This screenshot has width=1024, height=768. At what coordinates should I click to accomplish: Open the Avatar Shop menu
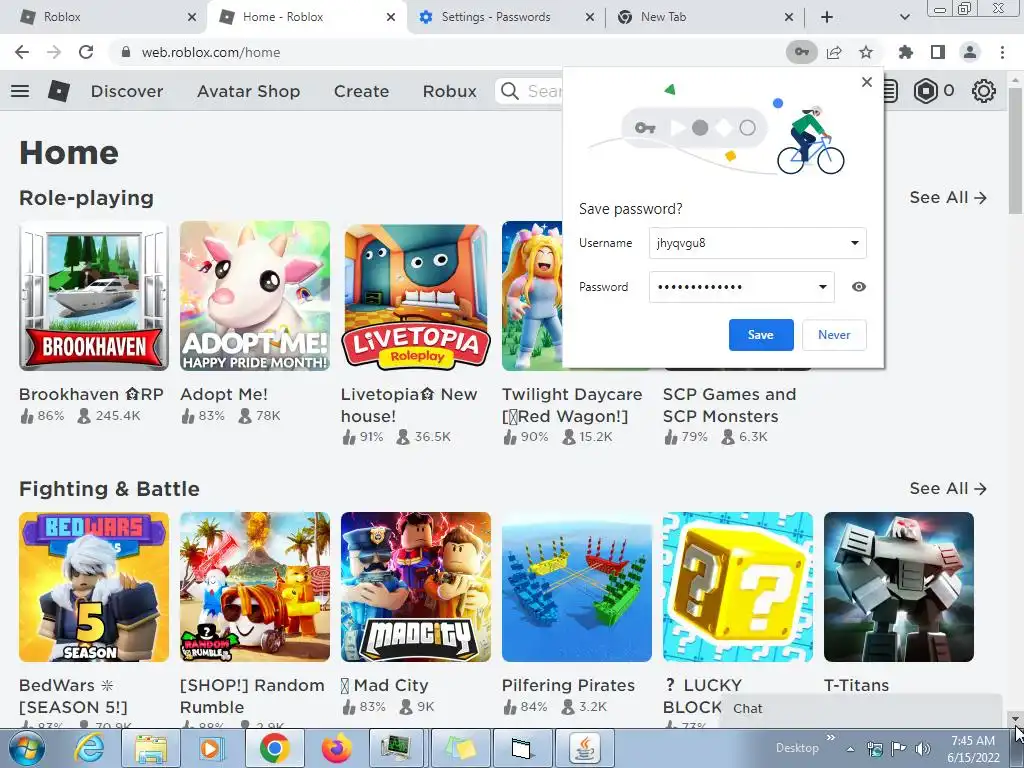pos(248,91)
